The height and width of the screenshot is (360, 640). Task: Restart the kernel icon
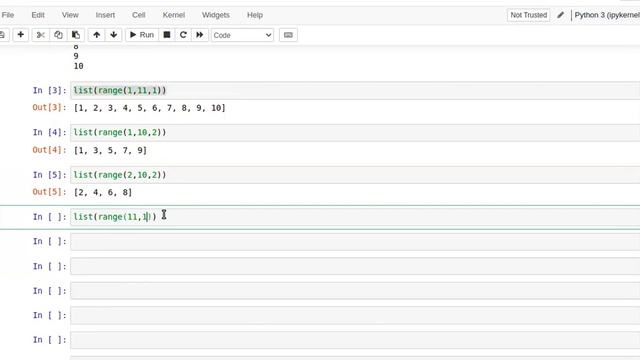[x=183, y=35]
